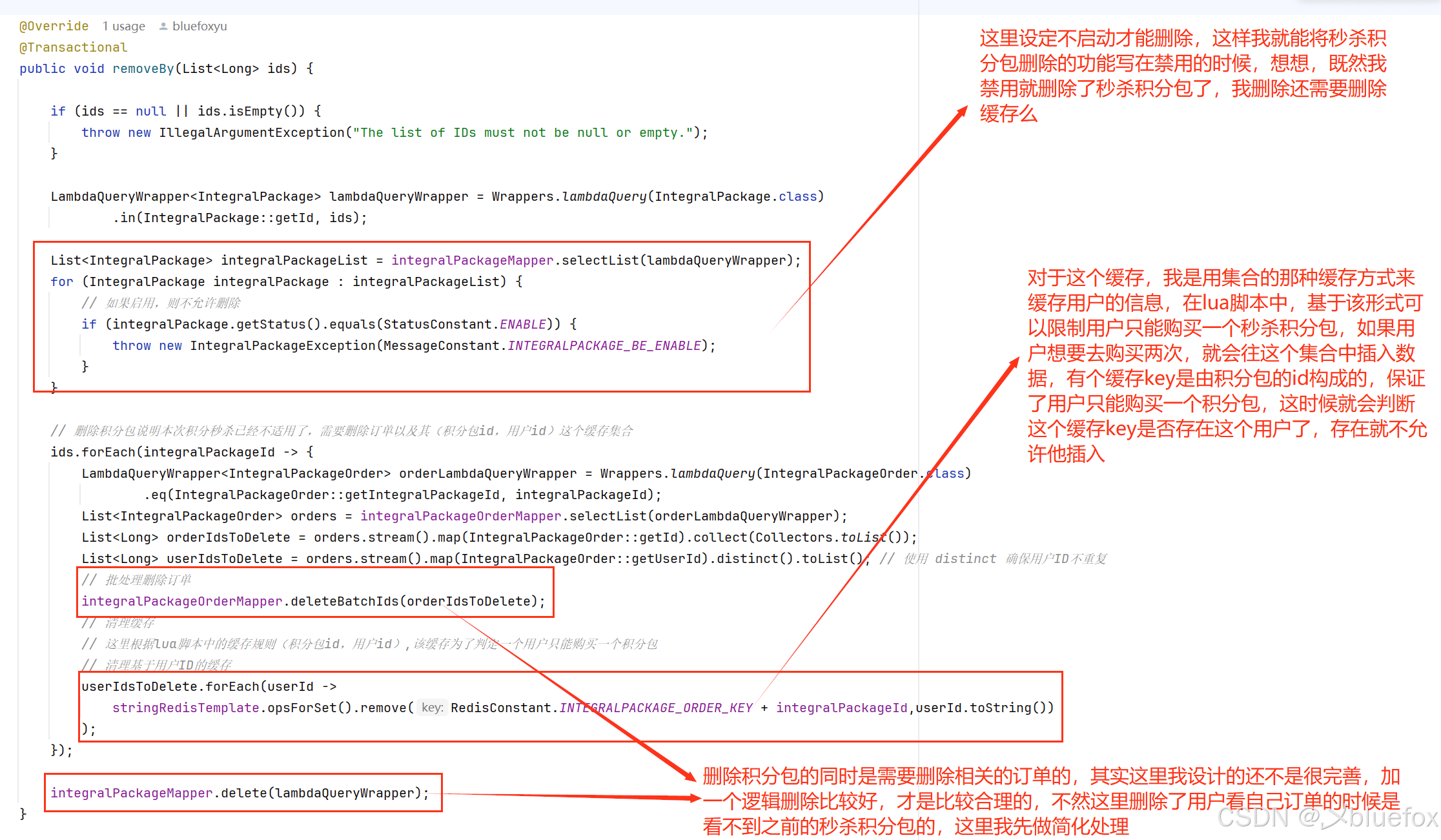Click IllegalArgumentException in the throw statement
1441x840 pixels.
point(252,133)
